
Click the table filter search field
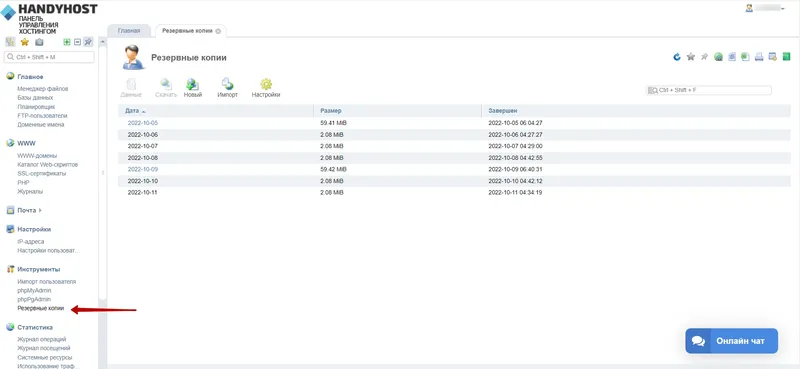(x=709, y=90)
